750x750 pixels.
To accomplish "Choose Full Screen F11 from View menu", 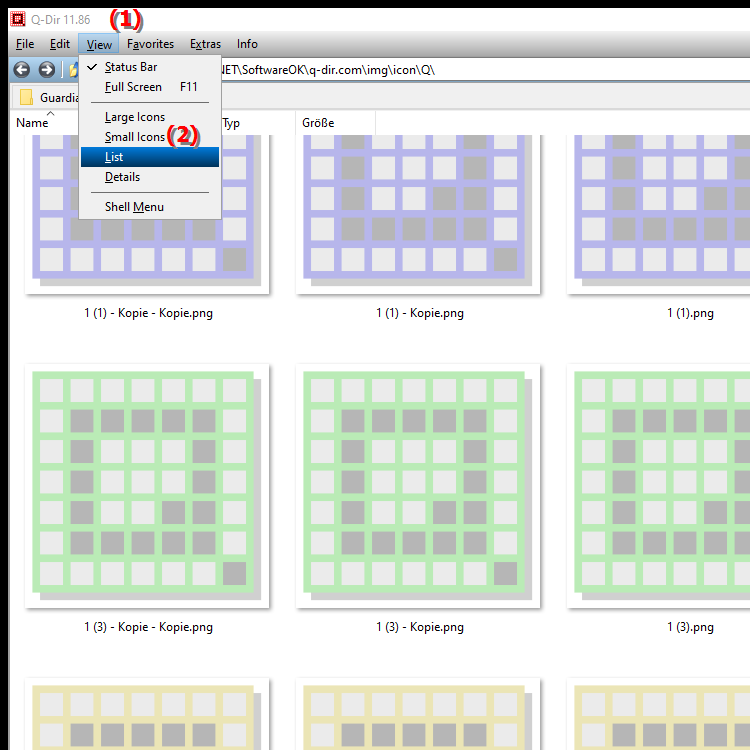I will 150,87.
